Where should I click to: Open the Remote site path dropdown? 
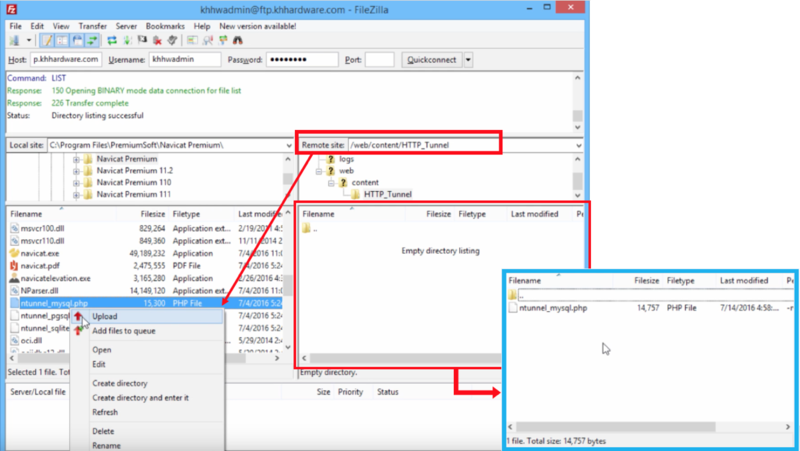(579, 145)
